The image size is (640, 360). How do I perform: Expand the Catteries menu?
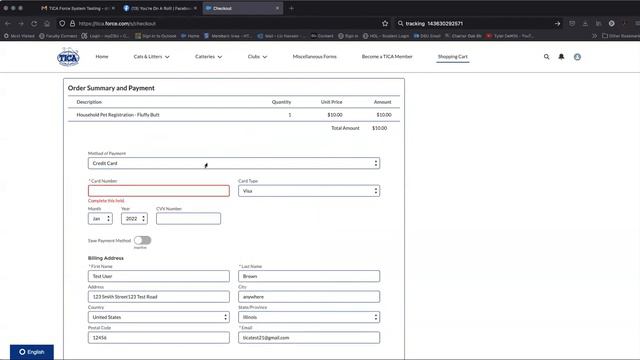(x=209, y=57)
